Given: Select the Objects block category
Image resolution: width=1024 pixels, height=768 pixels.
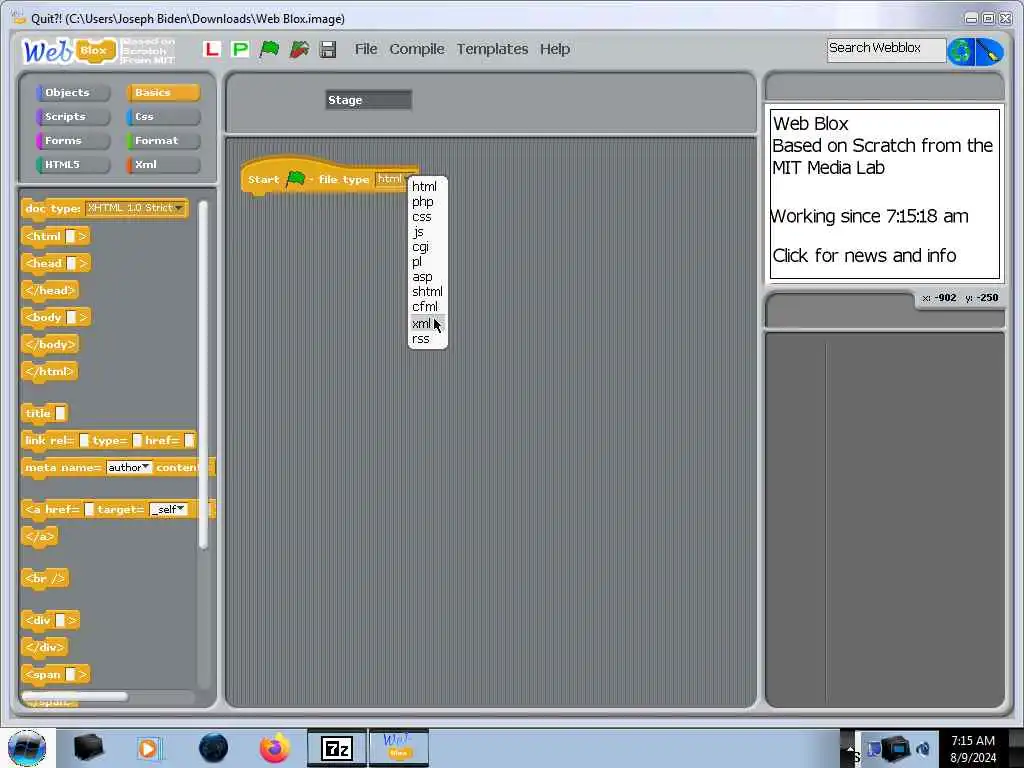Looking at the screenshot, I should click(x=72, y=93).
